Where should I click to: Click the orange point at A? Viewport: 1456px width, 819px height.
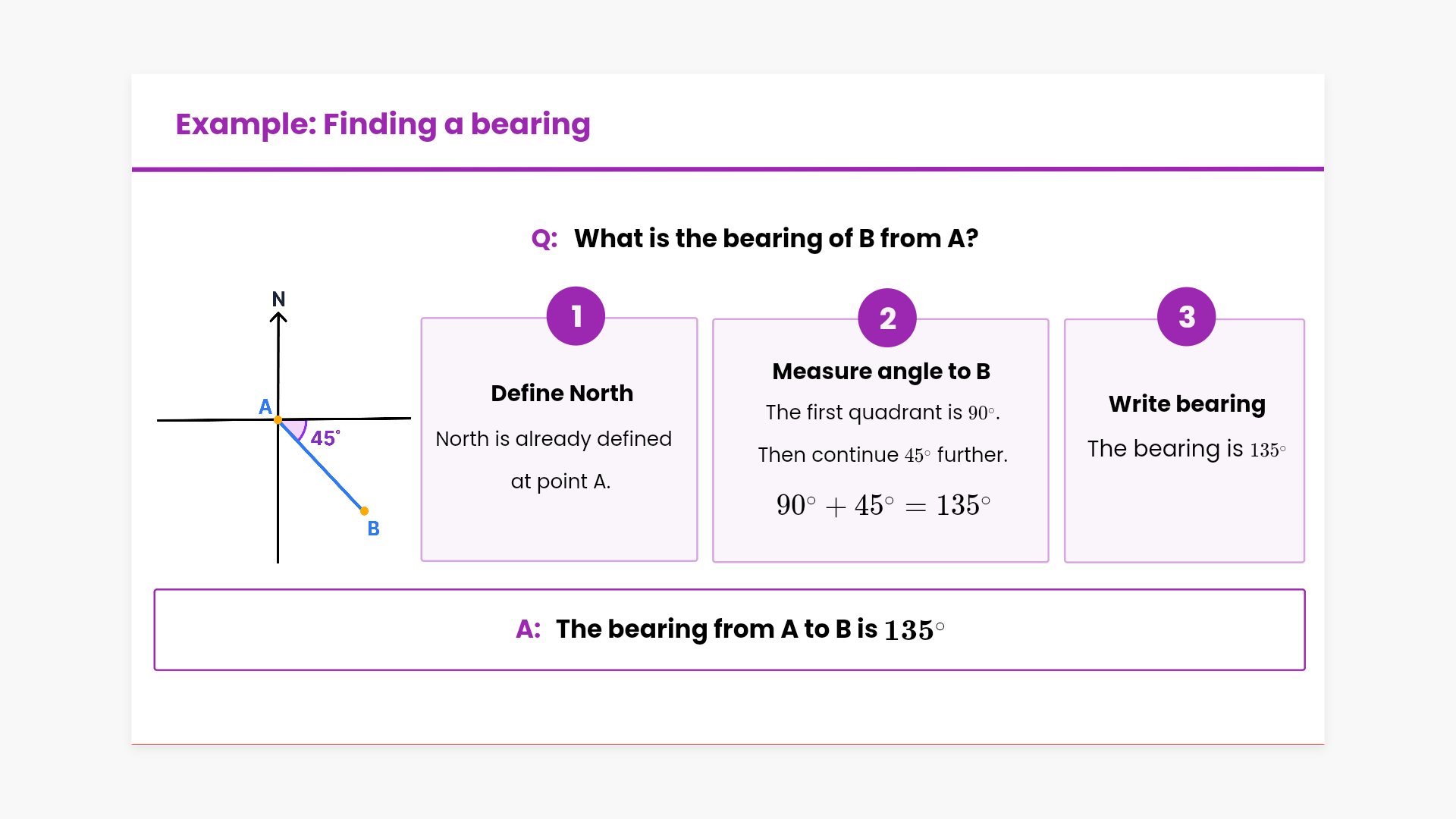click(x=278, y=419)
